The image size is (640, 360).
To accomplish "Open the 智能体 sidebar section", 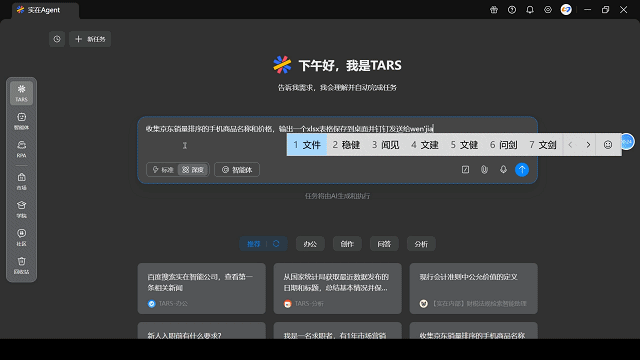I will pyautogui.click(x=21, y=121).
